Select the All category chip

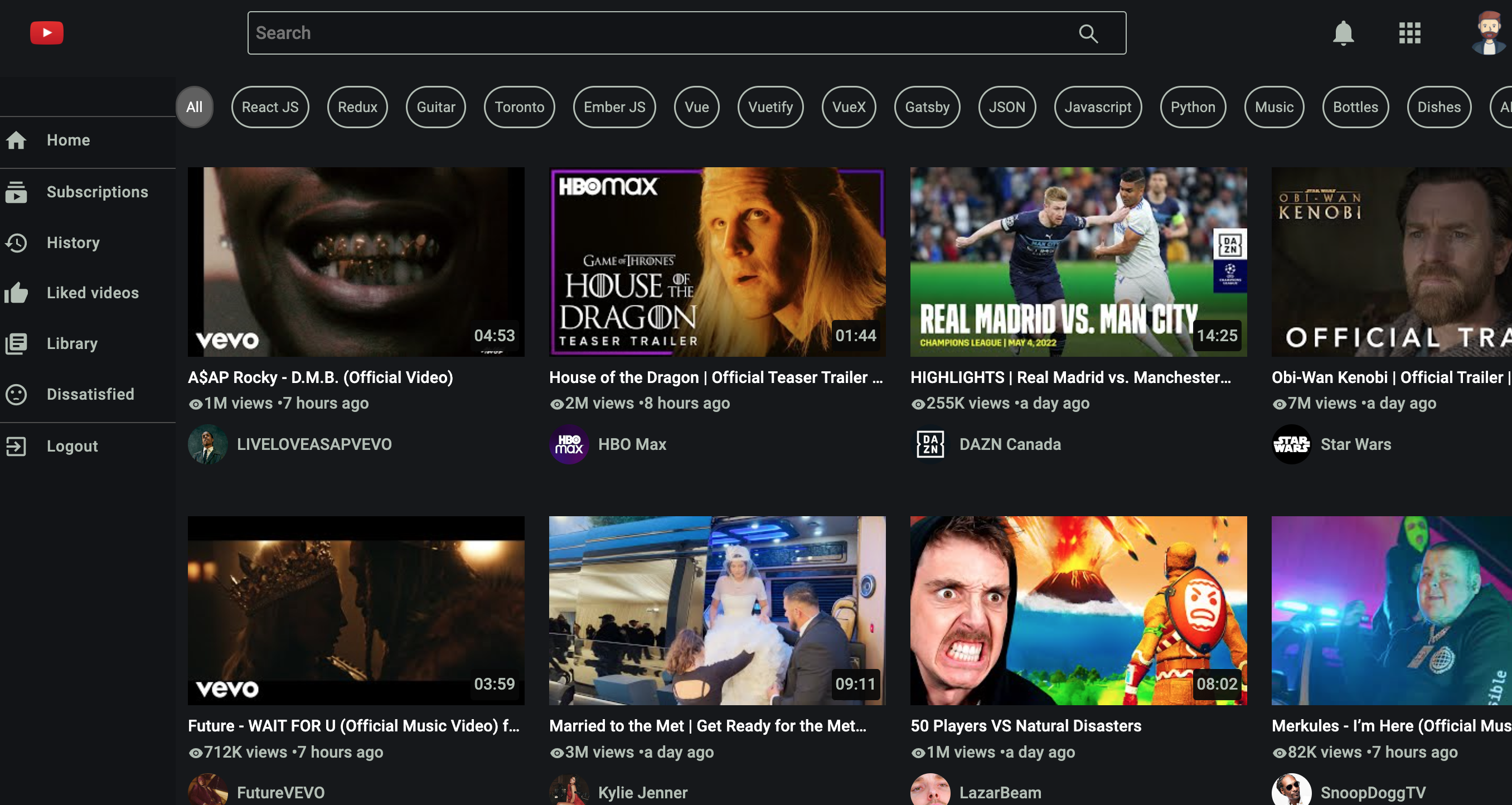coord(194,107)
